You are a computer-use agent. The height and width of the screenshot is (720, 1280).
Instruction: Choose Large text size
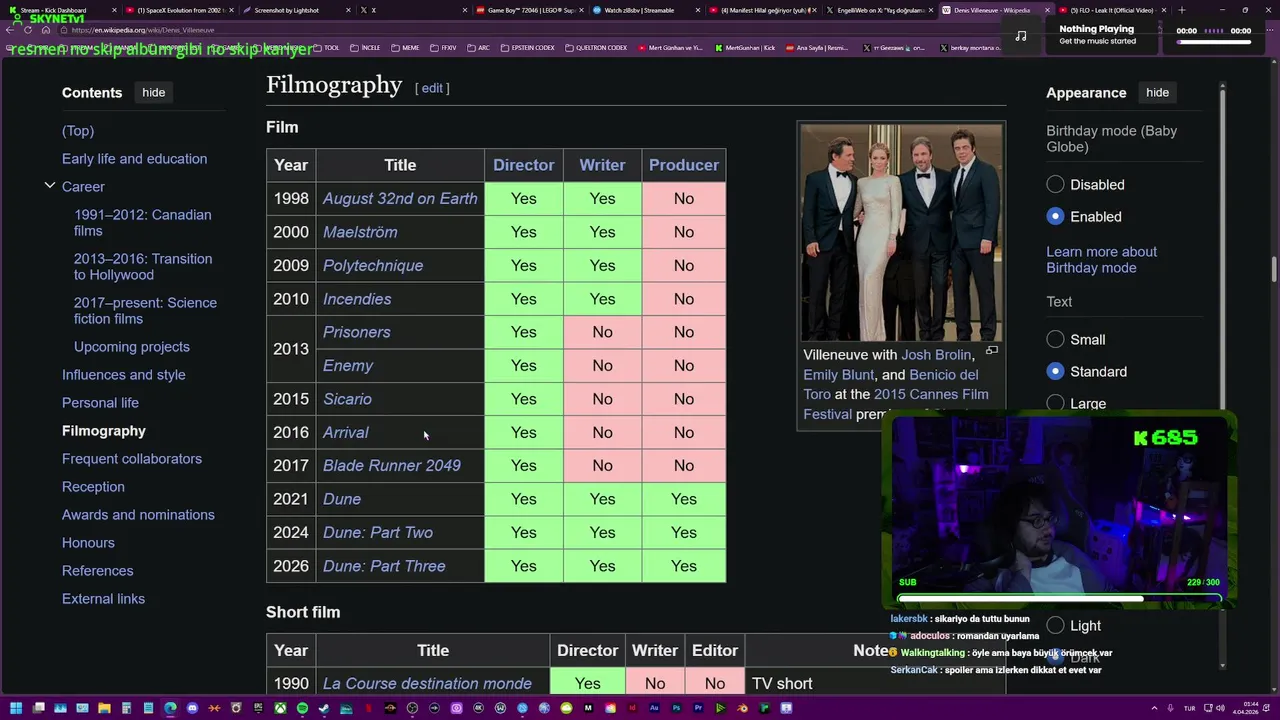(1055, 403)
